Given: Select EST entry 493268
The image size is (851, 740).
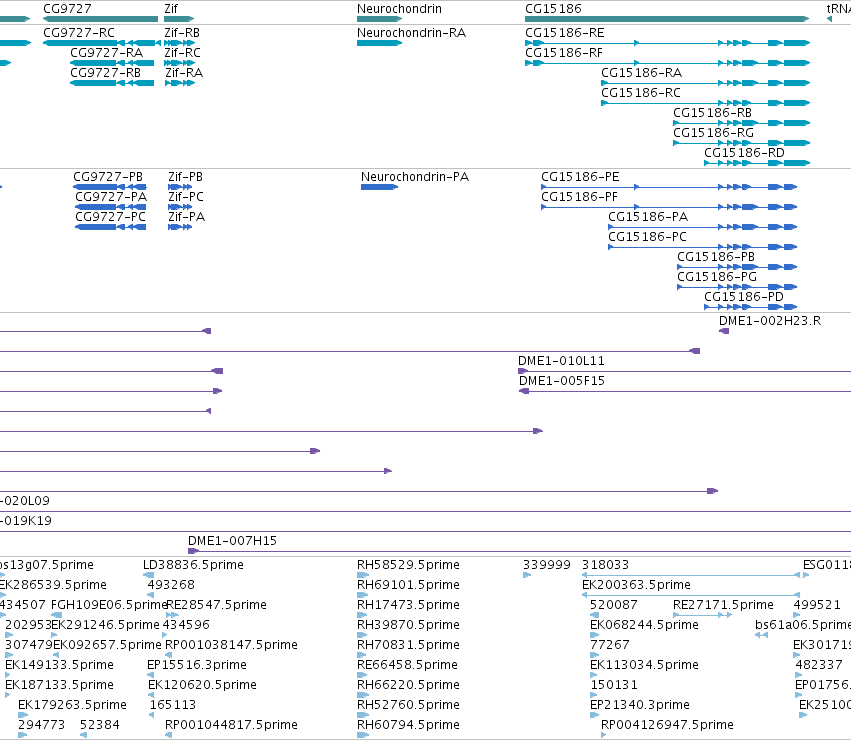Looking at the screenshot, I should (x=171, y=585).
